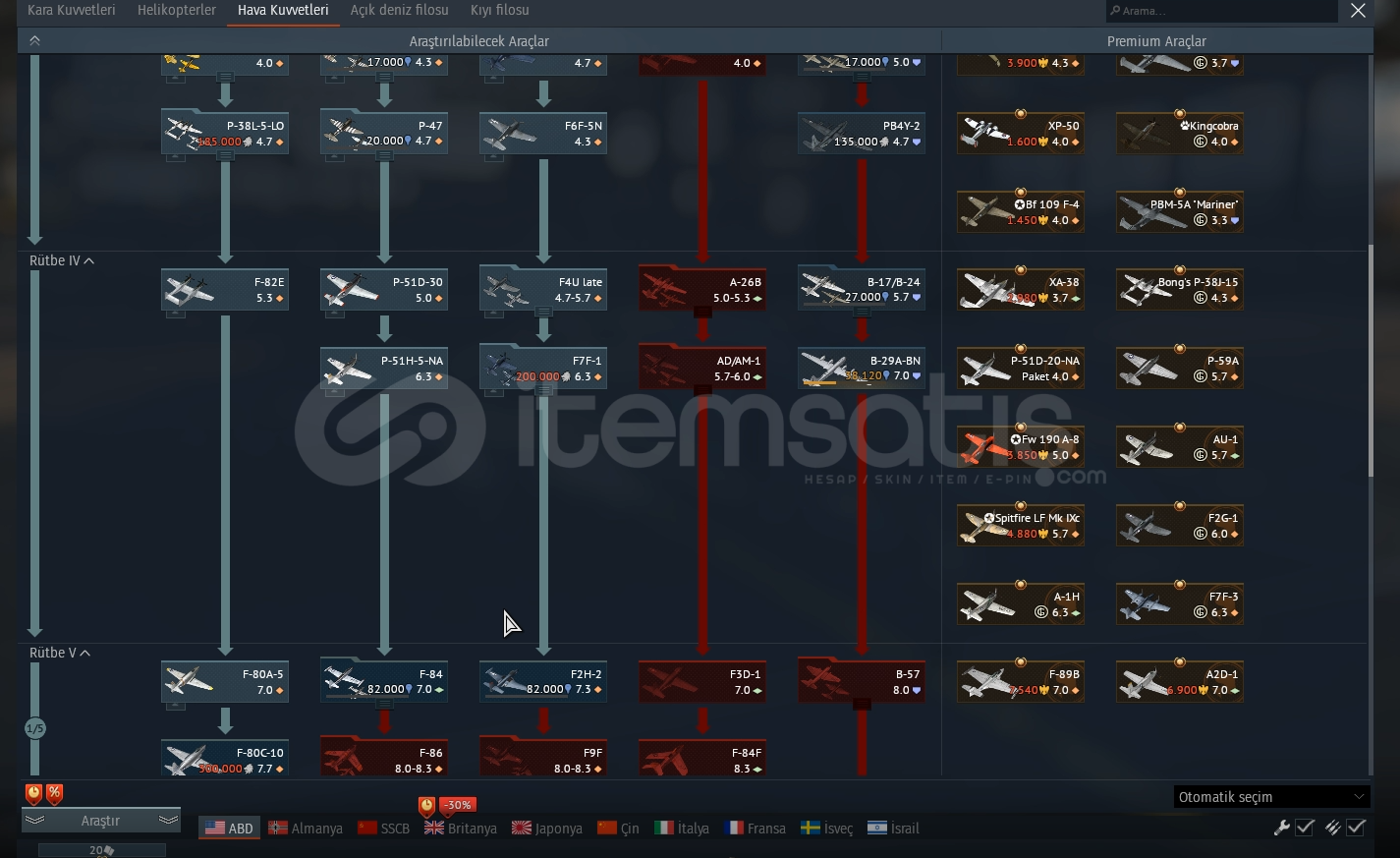Switch to Kara Kuvvetleri tab

tap(71, 11)
